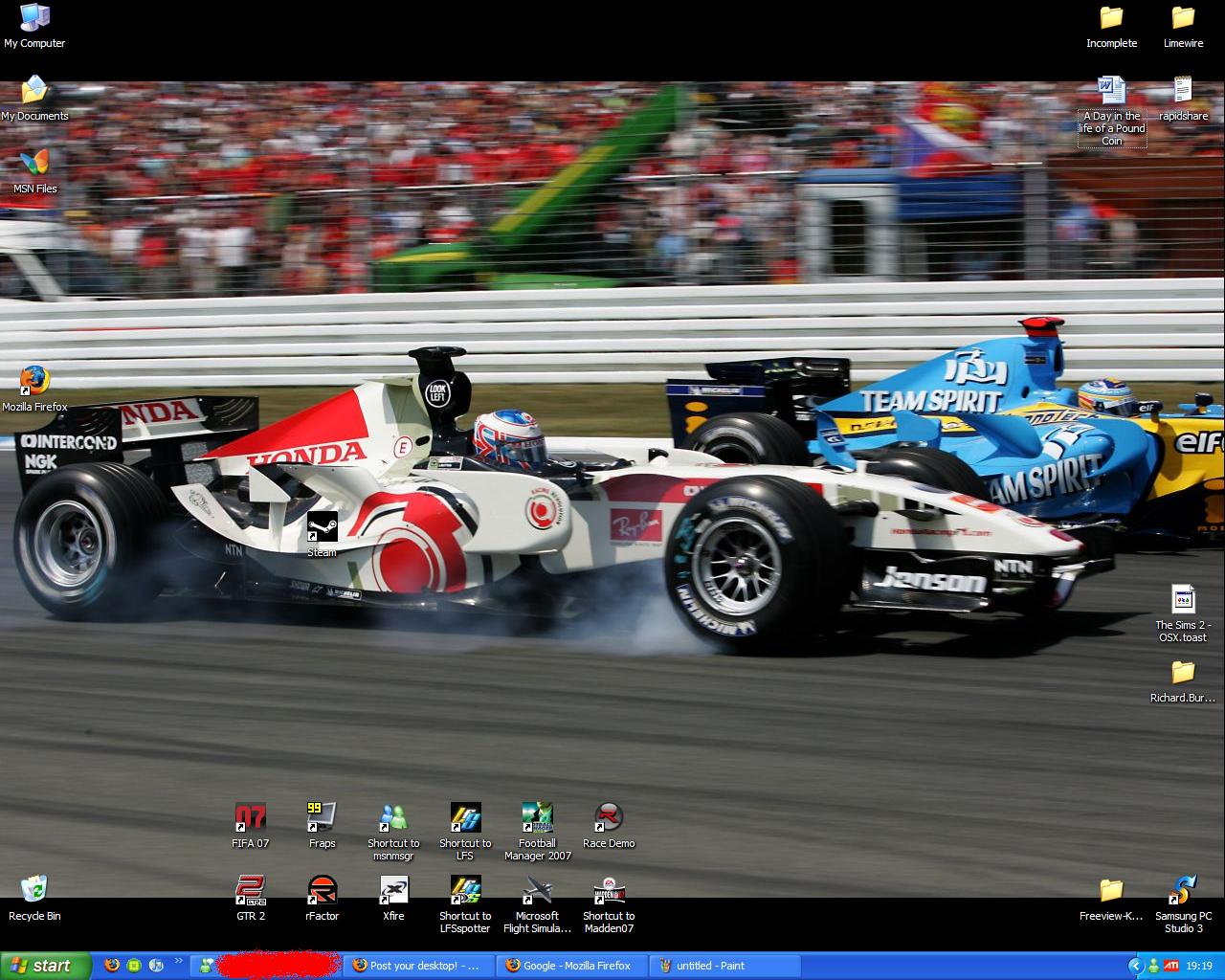The image size is (1225, 980).
Task: Click the green Quick Launch icon beside Firefox
Action: click(134, 966)
